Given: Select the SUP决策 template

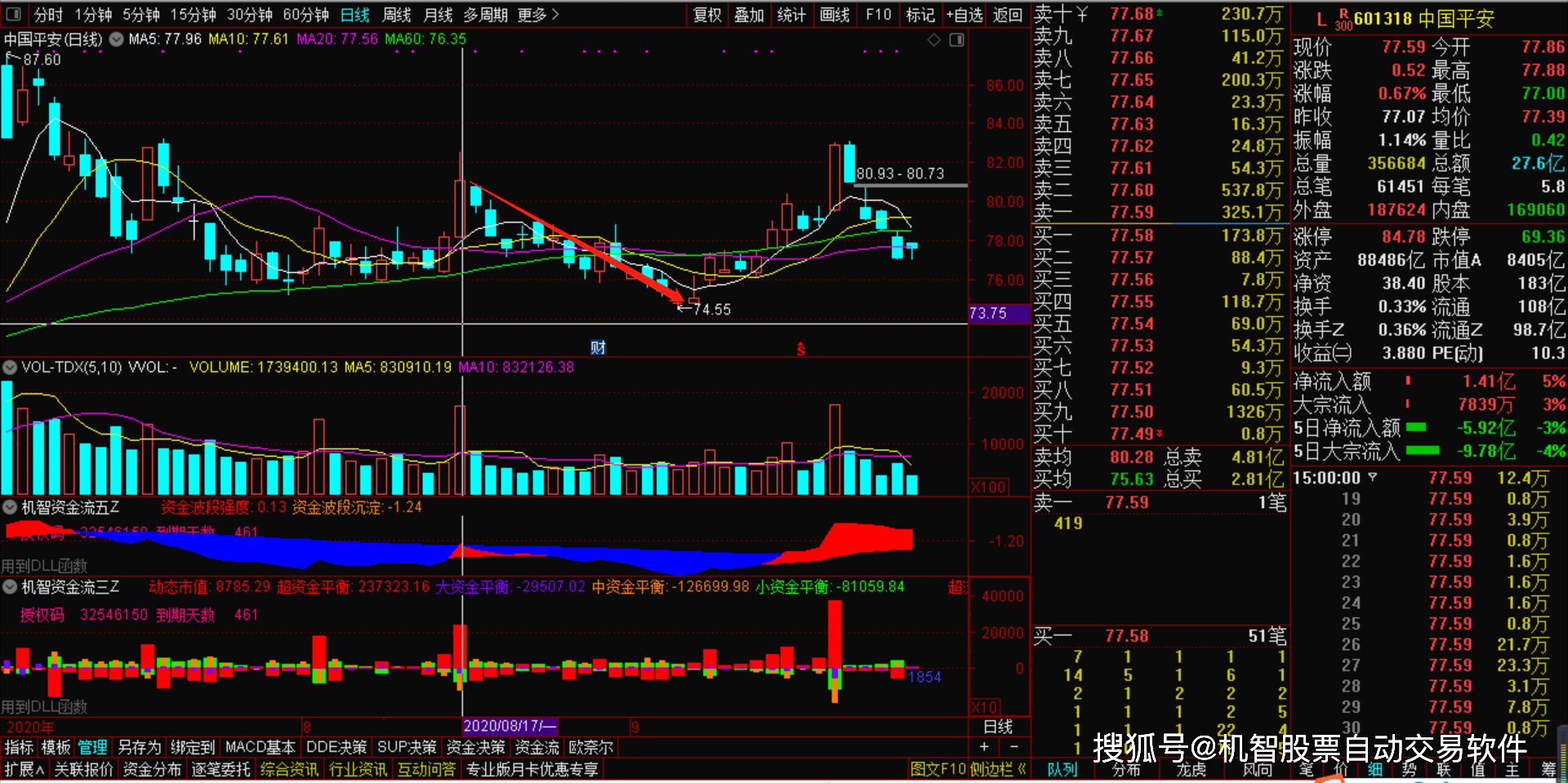Looking at the screenshot, I should (407, 747).
